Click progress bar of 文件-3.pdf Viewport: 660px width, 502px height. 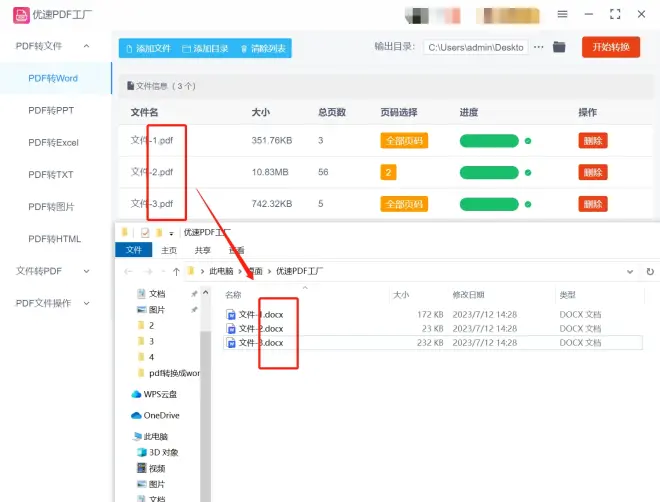[489, 204]
